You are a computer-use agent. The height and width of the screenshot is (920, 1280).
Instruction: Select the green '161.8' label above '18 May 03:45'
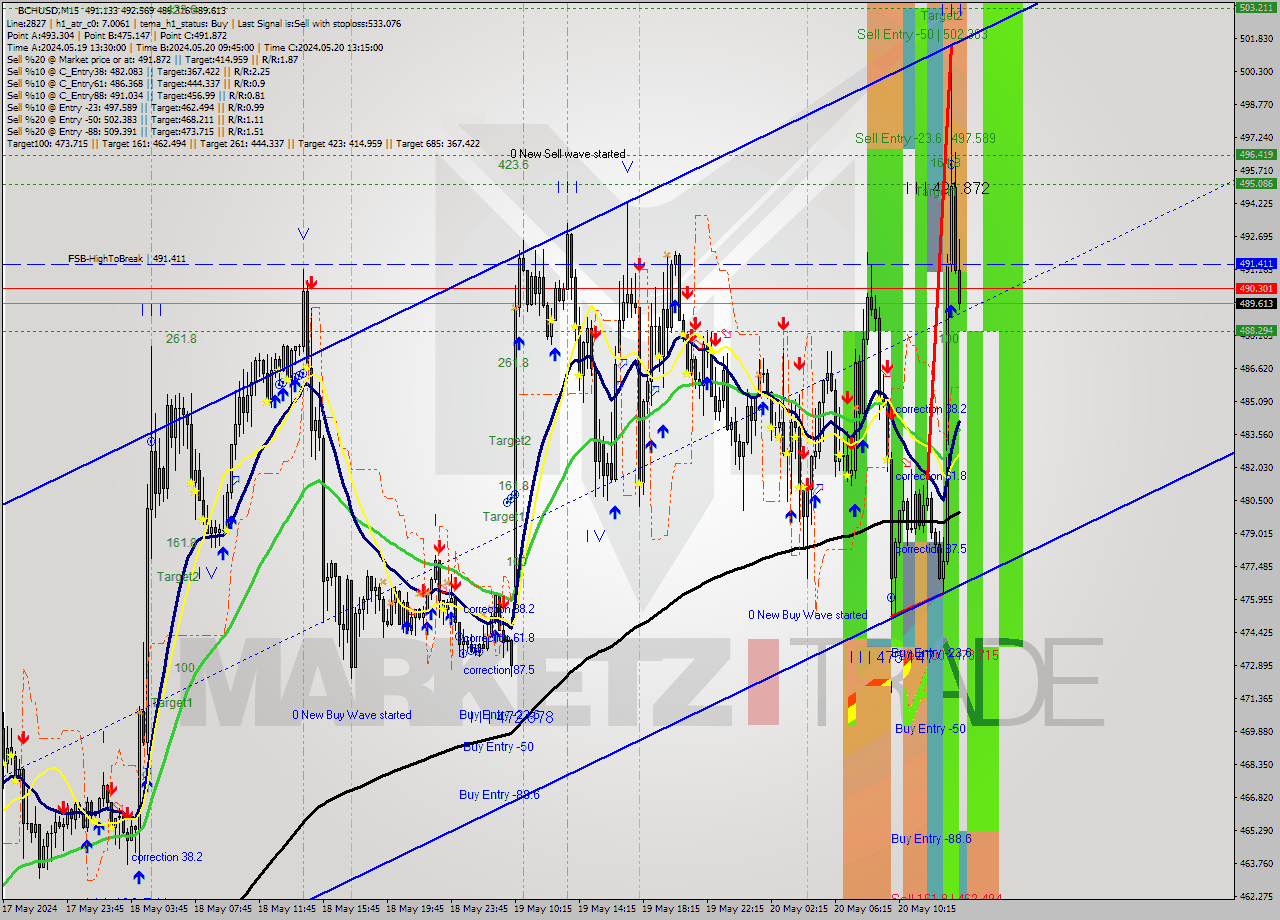pyautogui.click(x=182, y=543)
